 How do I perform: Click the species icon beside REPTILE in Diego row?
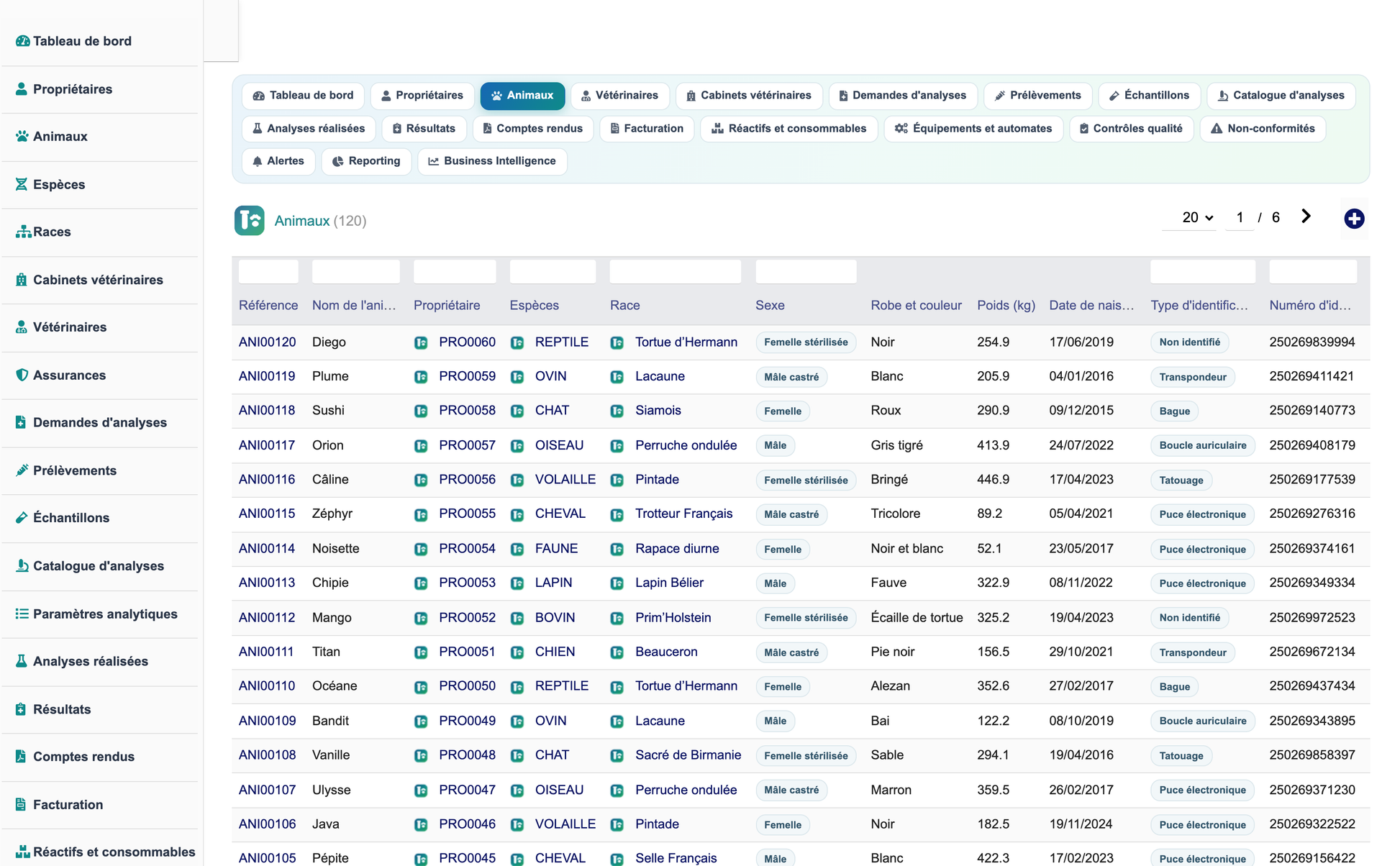517,343
